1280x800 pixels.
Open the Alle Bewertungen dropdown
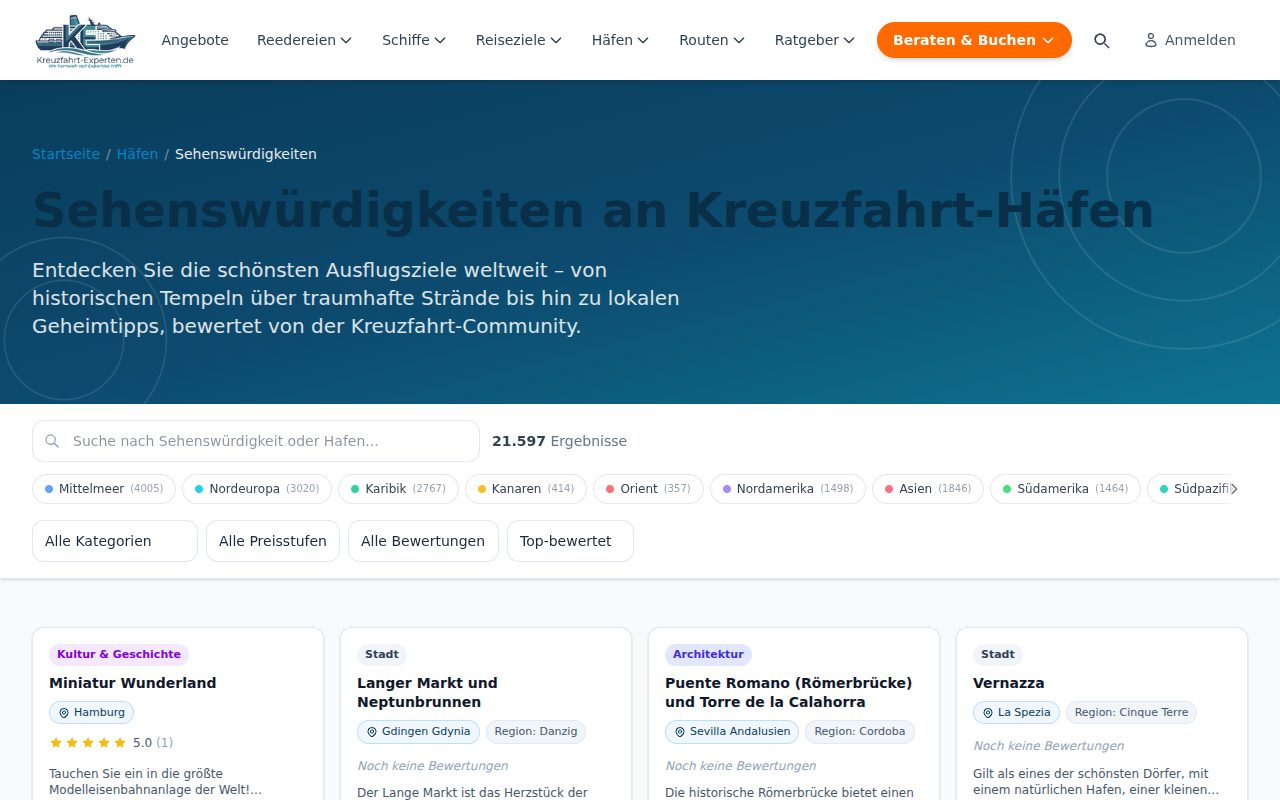pos(423,541)
